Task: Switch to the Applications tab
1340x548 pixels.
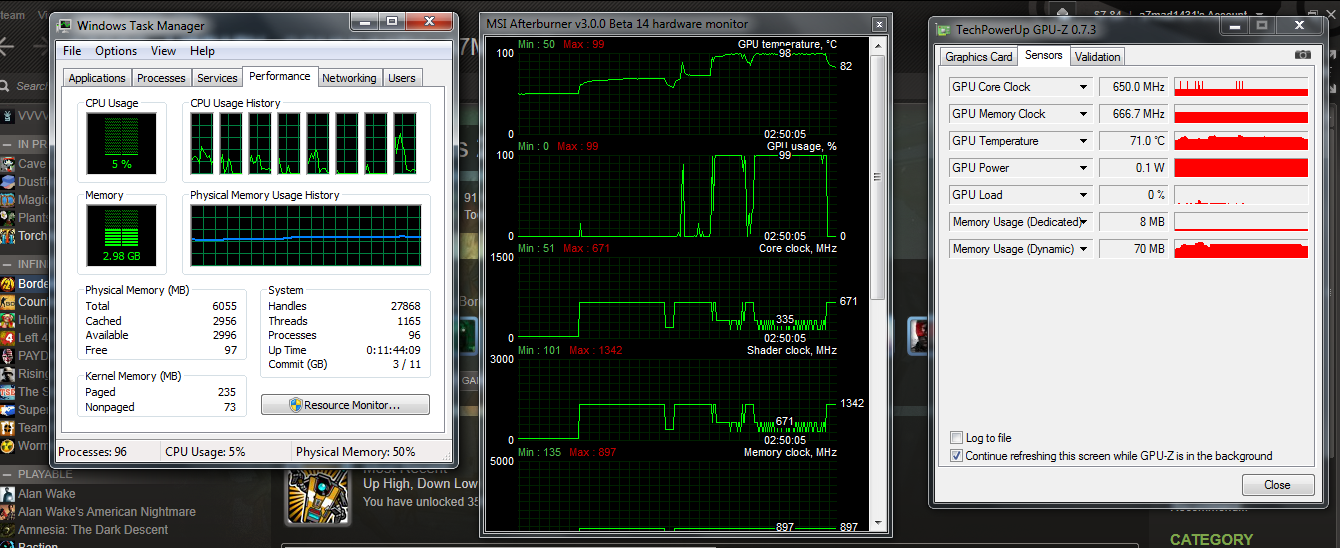Action: coord(97,78)
